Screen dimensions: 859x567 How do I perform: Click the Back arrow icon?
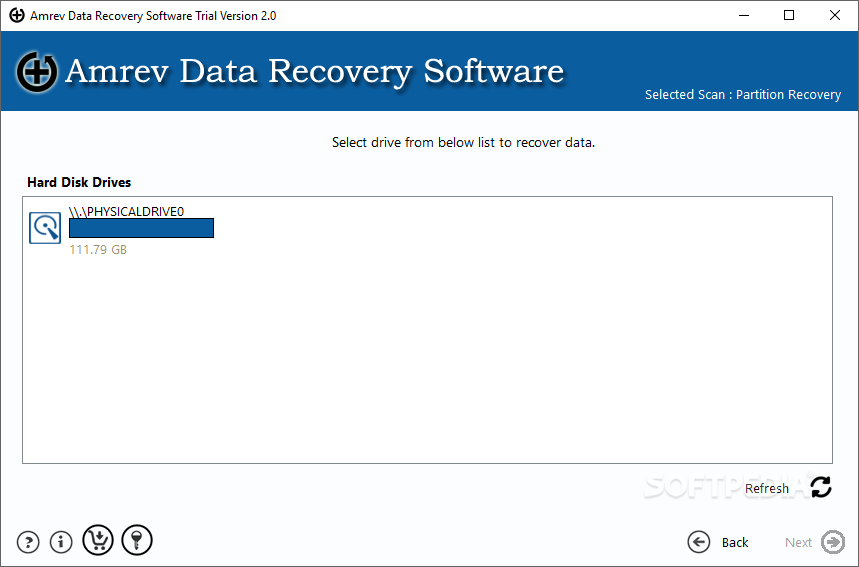point(698,542)
